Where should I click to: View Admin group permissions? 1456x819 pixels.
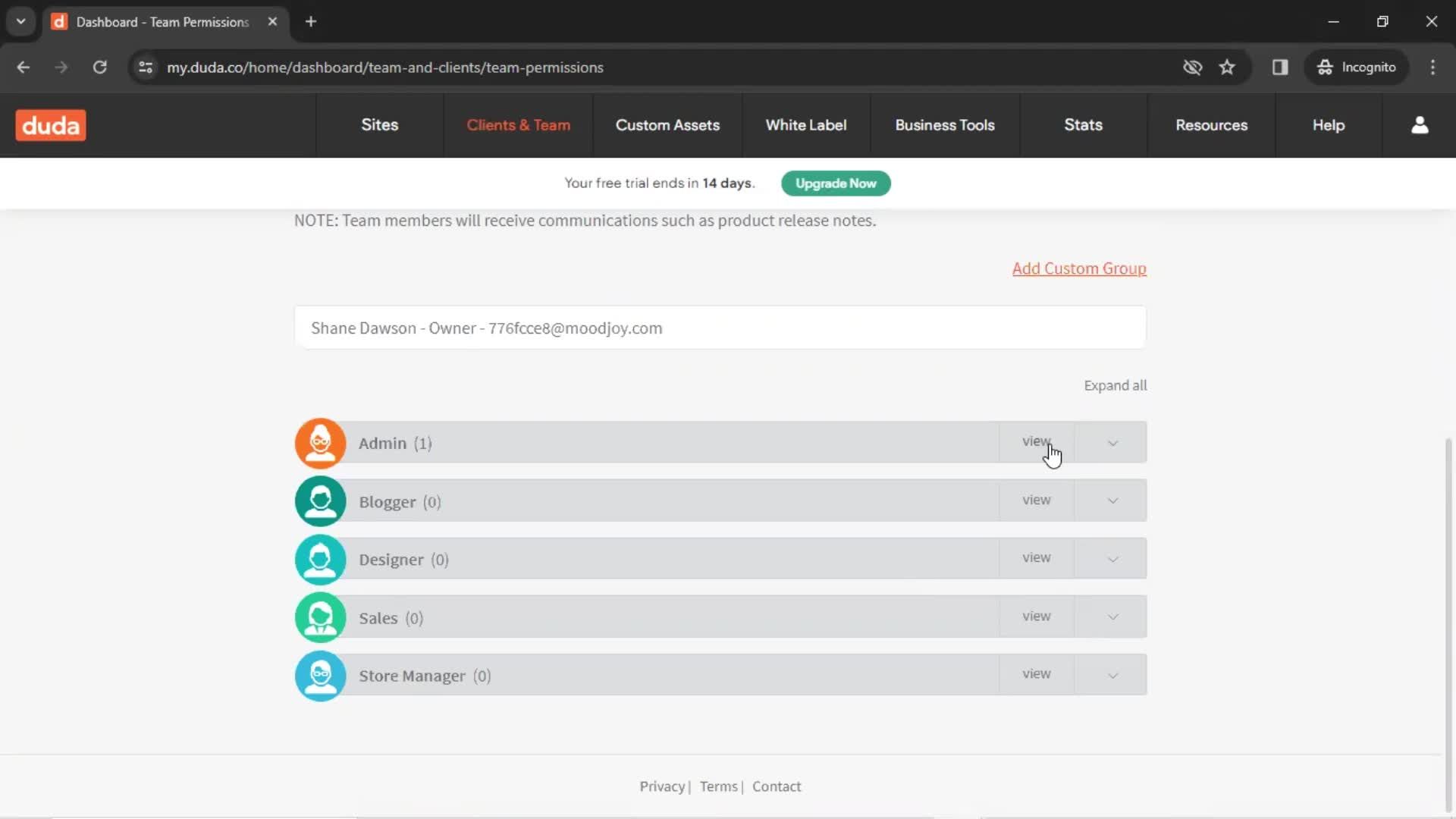click(x=1037, y=442)
